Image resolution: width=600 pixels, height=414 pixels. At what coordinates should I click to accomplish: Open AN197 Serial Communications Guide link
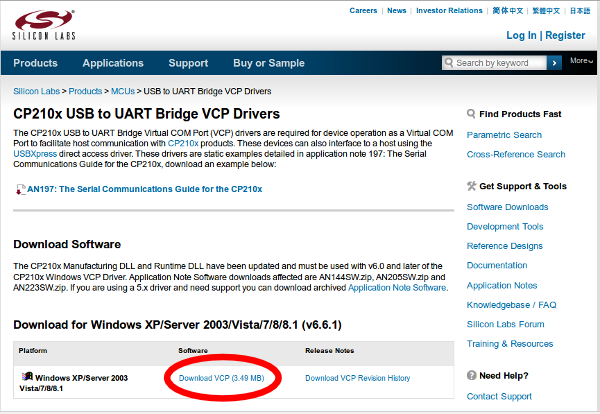pos(145,189)
